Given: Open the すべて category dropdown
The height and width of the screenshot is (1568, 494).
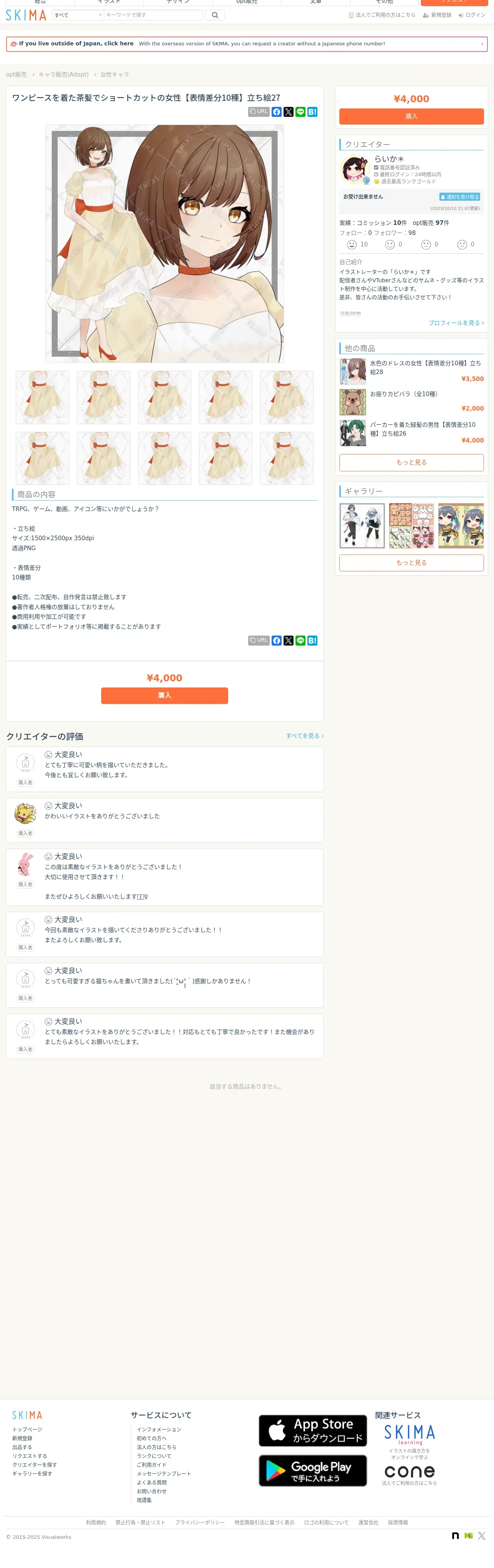Looking at the screenshot, I should click(x=78, y=15).
